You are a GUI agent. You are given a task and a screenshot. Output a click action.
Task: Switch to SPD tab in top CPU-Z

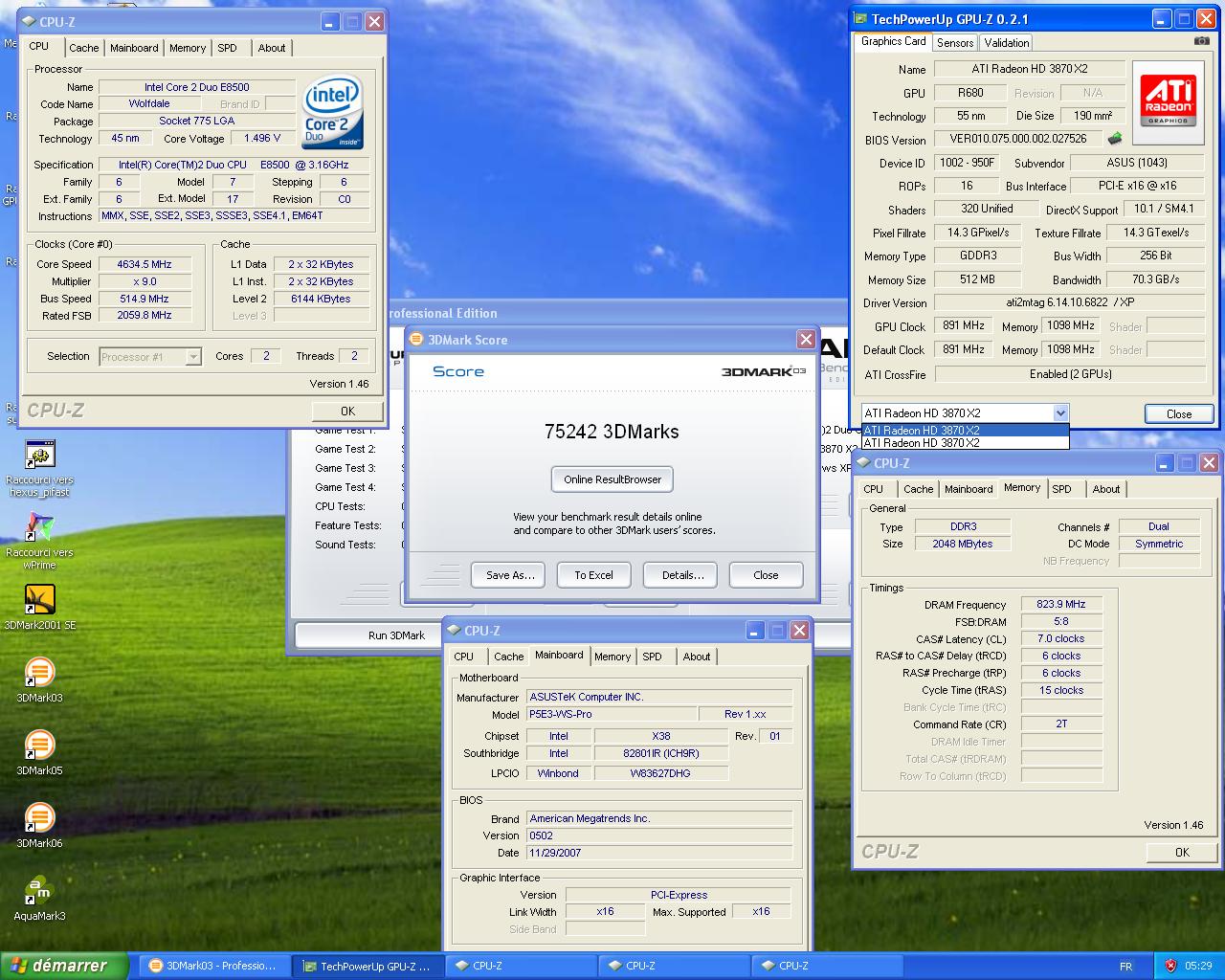click(x=227, y=48)
